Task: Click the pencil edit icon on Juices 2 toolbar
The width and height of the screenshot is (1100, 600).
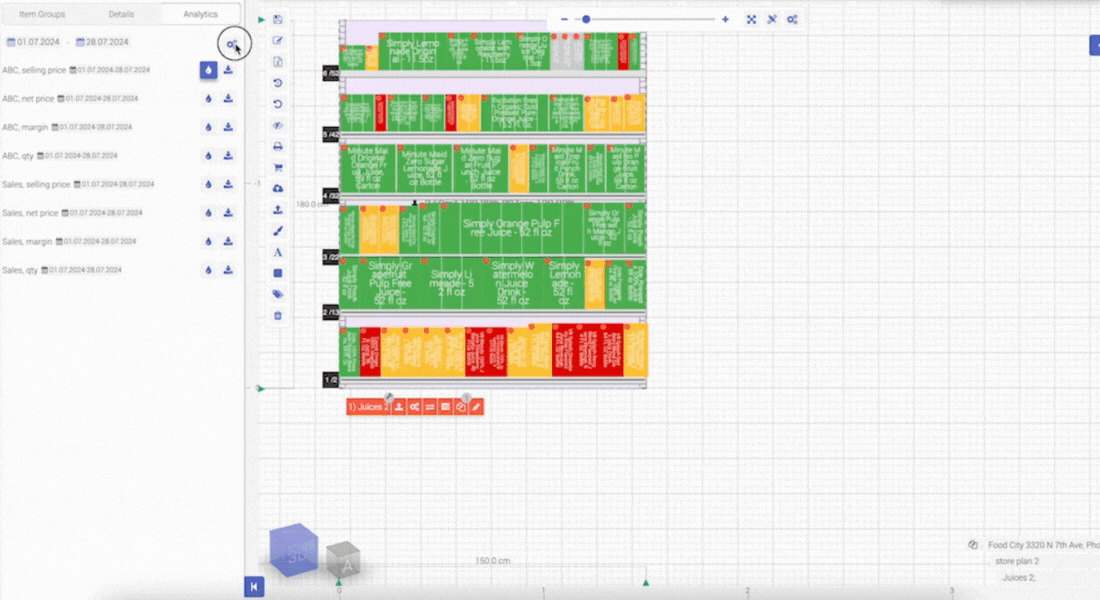Action: click(x=476, y=407)
